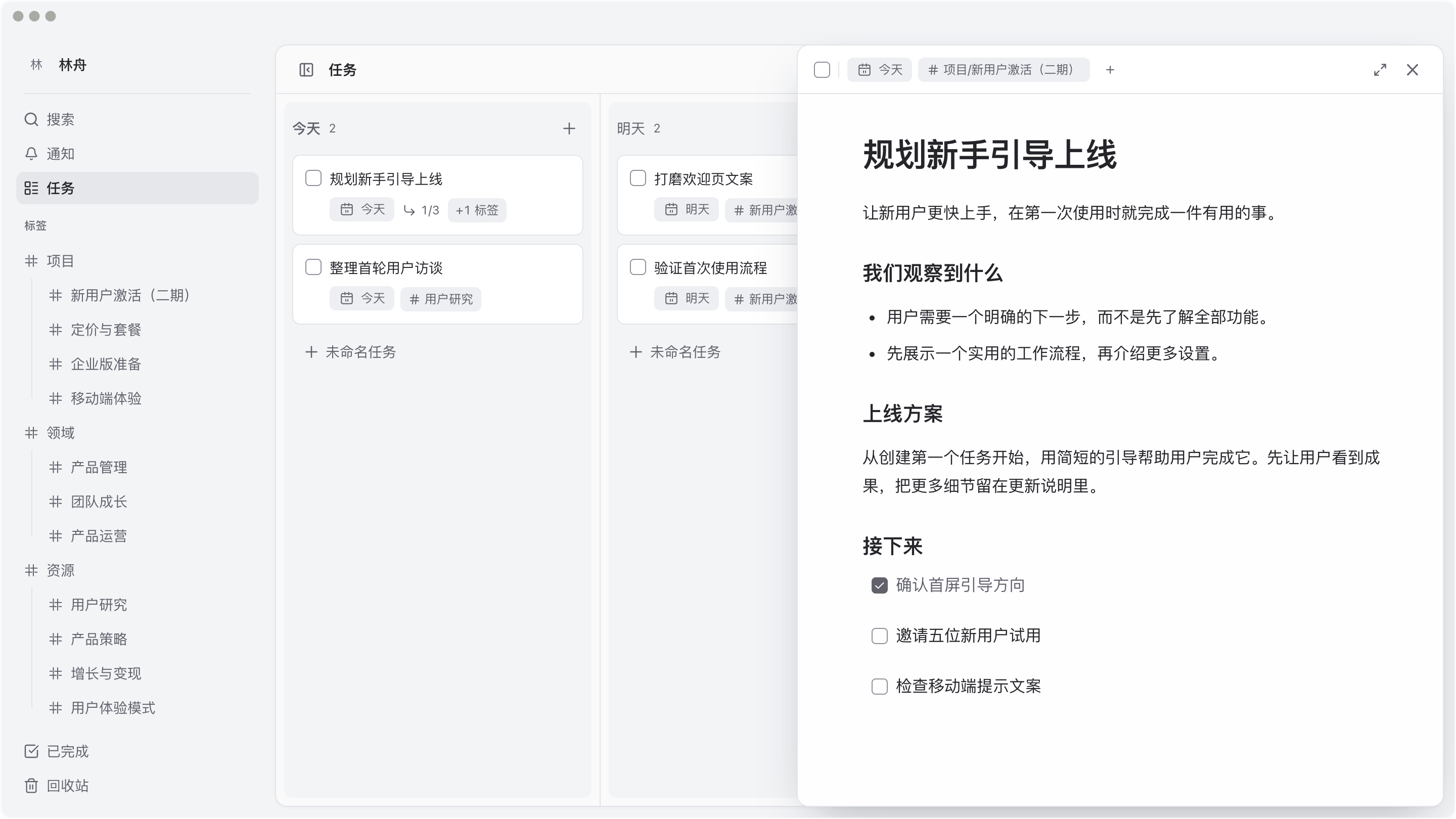Screen dimensions: 1456x819
Task: Collapse the 领域 tag group
Action: [x=31, y=433]
